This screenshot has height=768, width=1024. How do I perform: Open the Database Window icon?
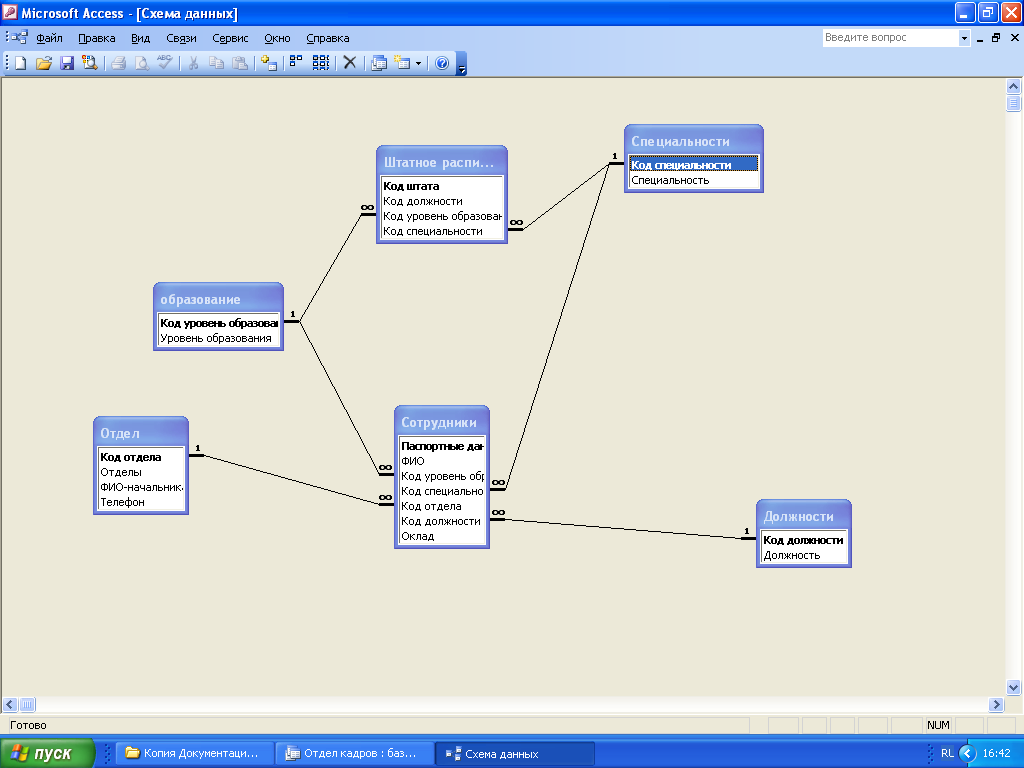[379, 63]
